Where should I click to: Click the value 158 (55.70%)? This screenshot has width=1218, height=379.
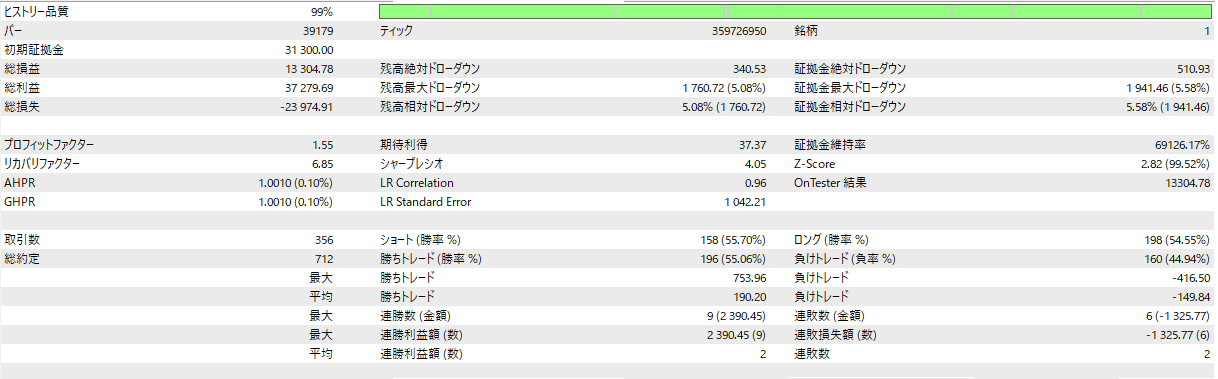734,240
